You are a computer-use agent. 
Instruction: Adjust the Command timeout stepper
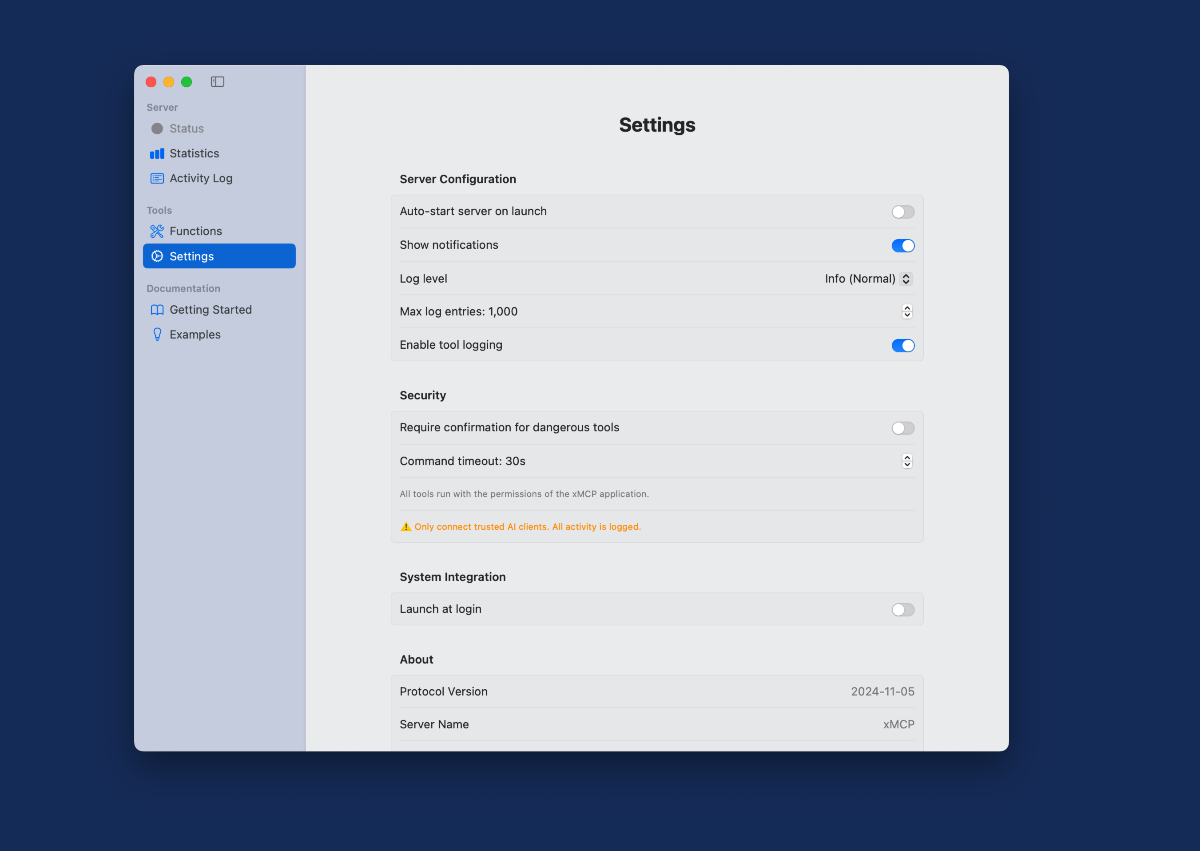(907, 461)
